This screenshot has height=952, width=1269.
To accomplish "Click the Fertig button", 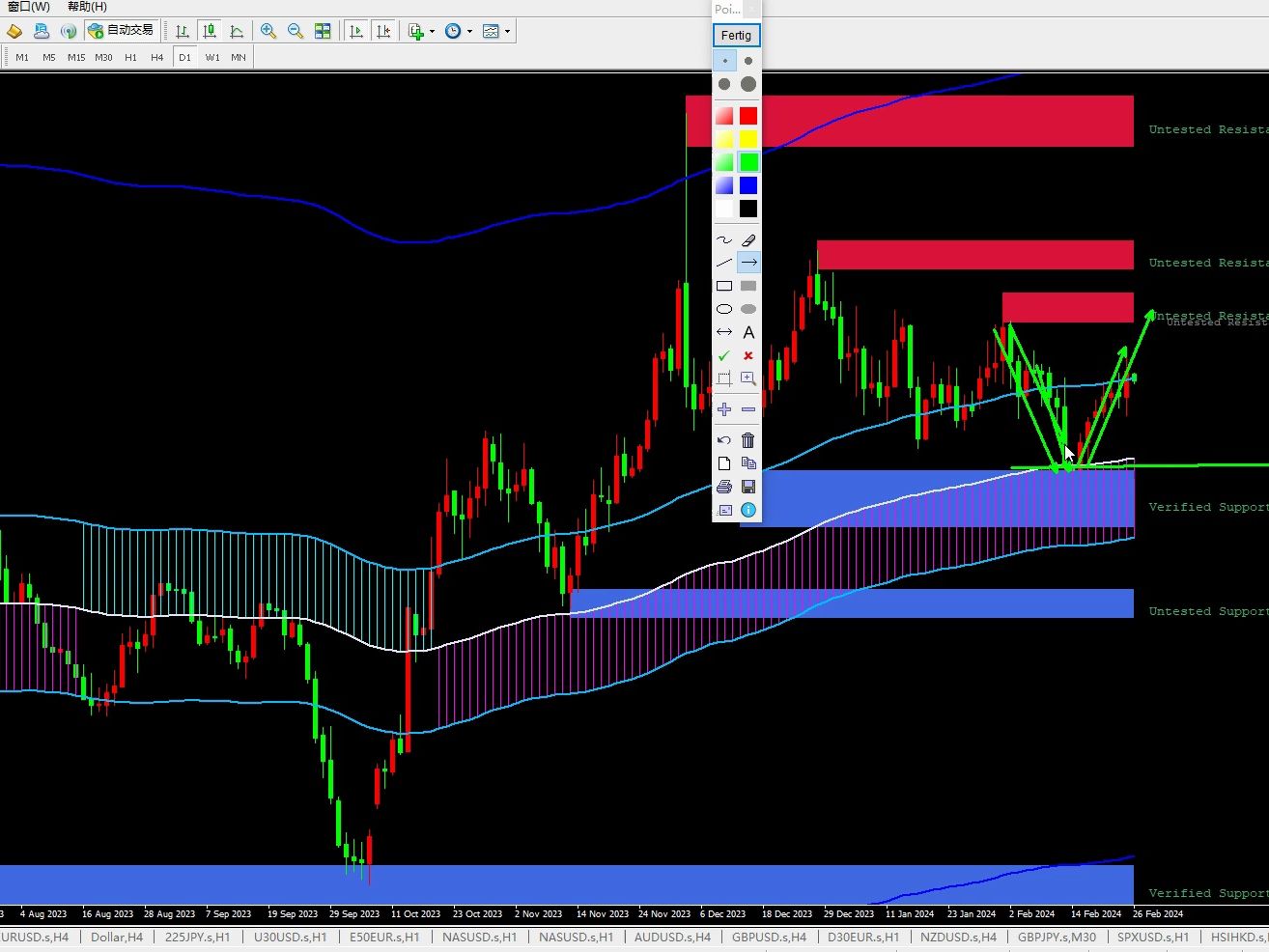I will [736, 35].
